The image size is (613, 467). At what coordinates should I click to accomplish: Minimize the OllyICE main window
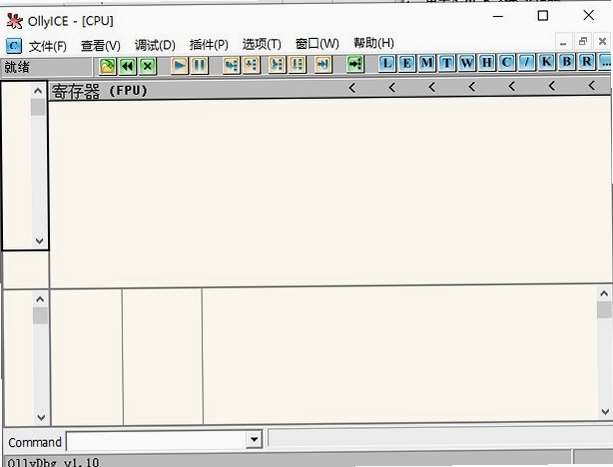click(498, 16)
